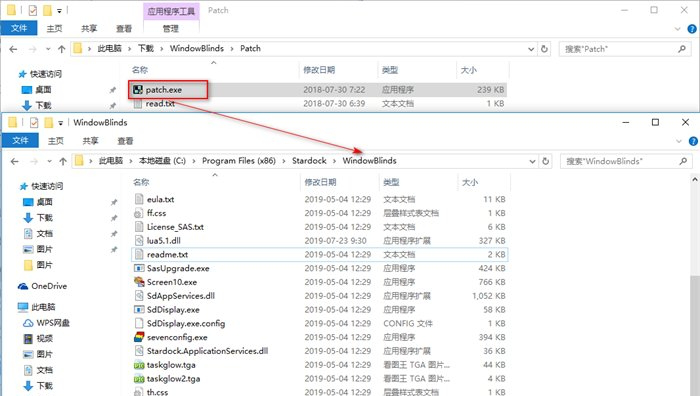
Task: Open recent locations dropdown in Patch window
Action: [48, 49]
